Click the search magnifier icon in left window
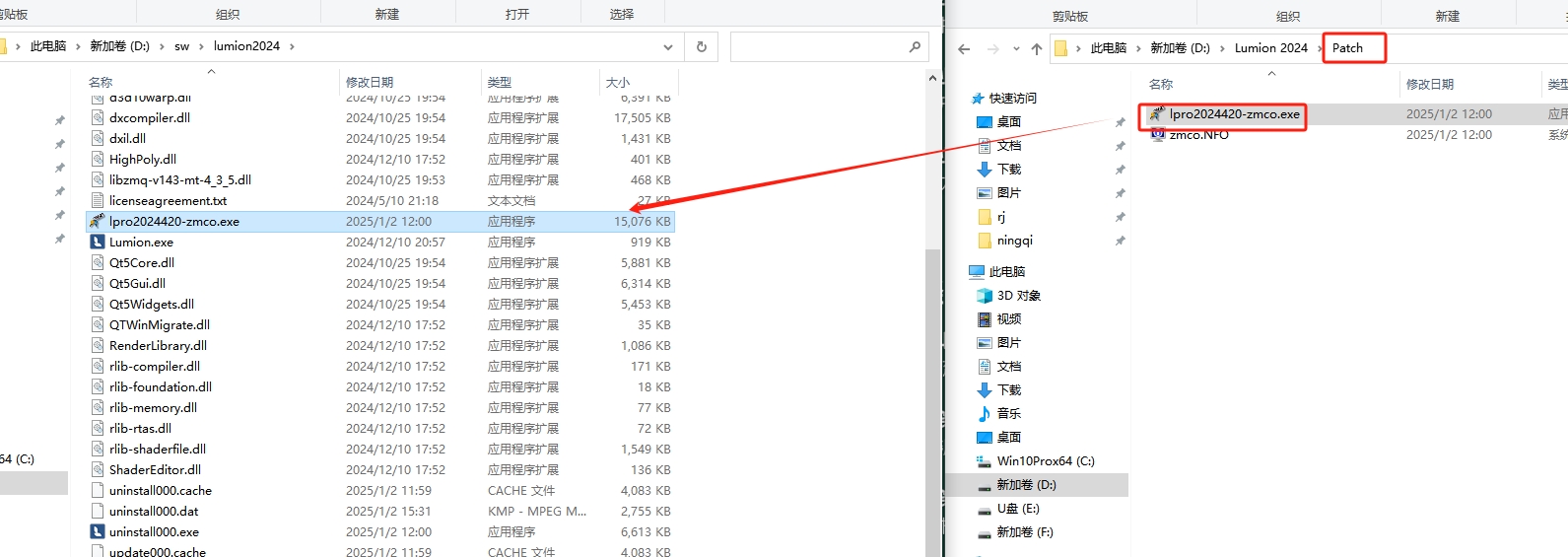This screenshot has width=1568, height=557. click(x=915, y=46)
